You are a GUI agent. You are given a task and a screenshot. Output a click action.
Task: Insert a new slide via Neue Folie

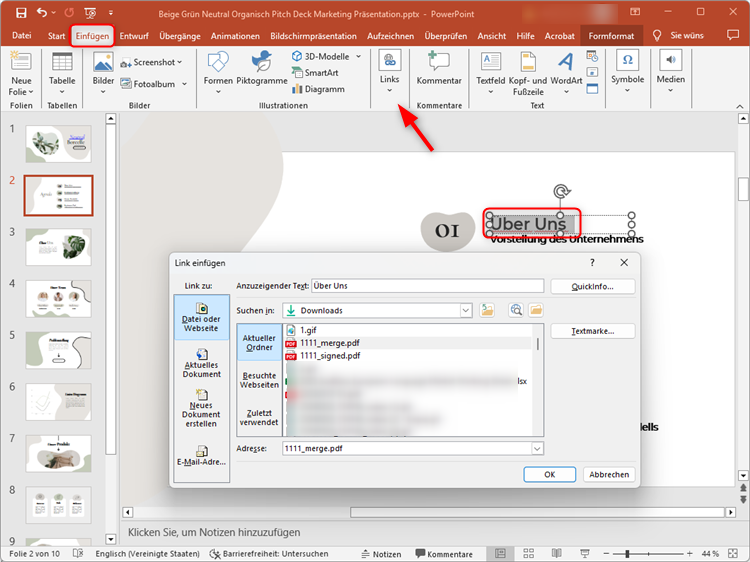coord(21,74)
